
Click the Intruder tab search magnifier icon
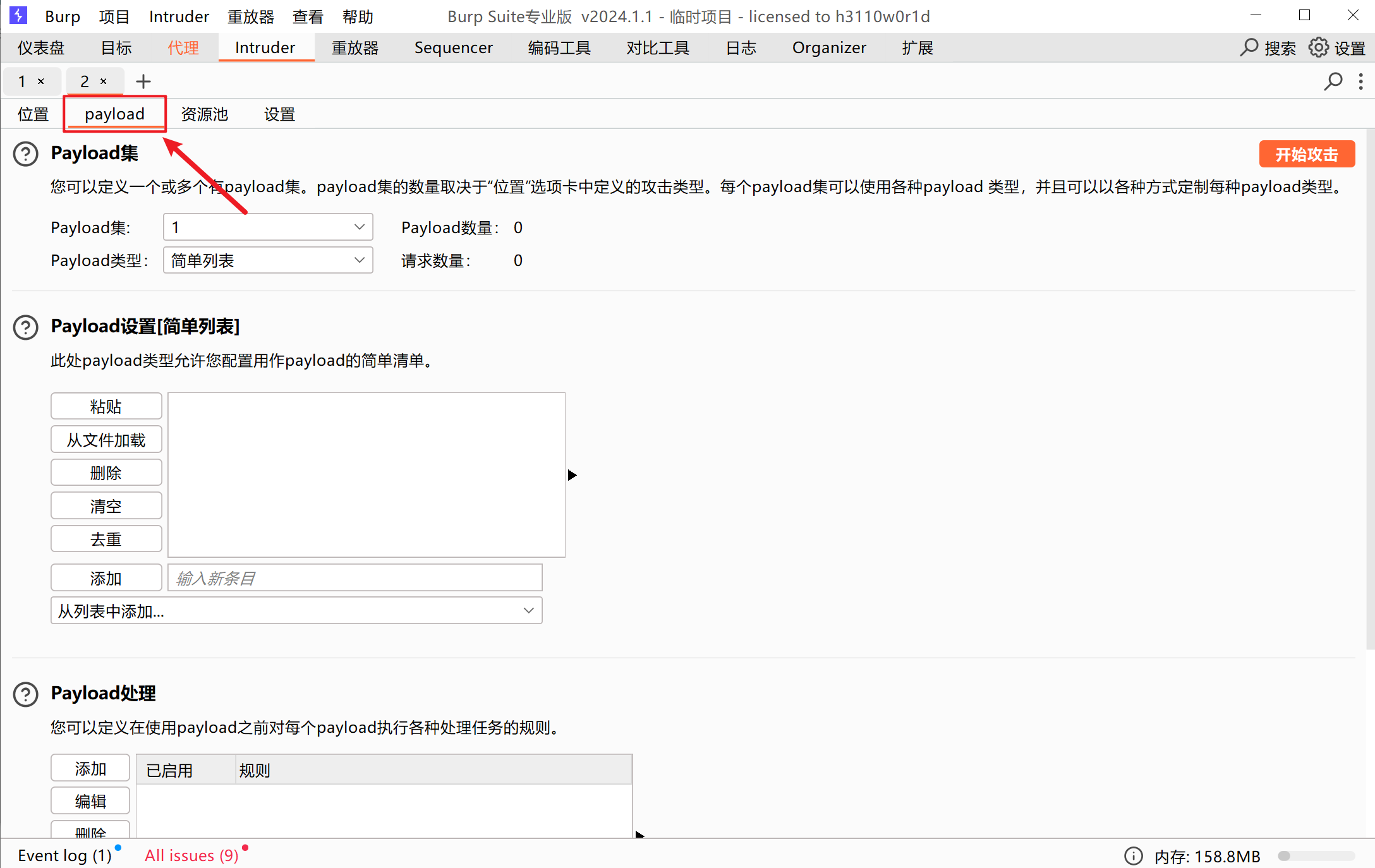pos(1333,81)
